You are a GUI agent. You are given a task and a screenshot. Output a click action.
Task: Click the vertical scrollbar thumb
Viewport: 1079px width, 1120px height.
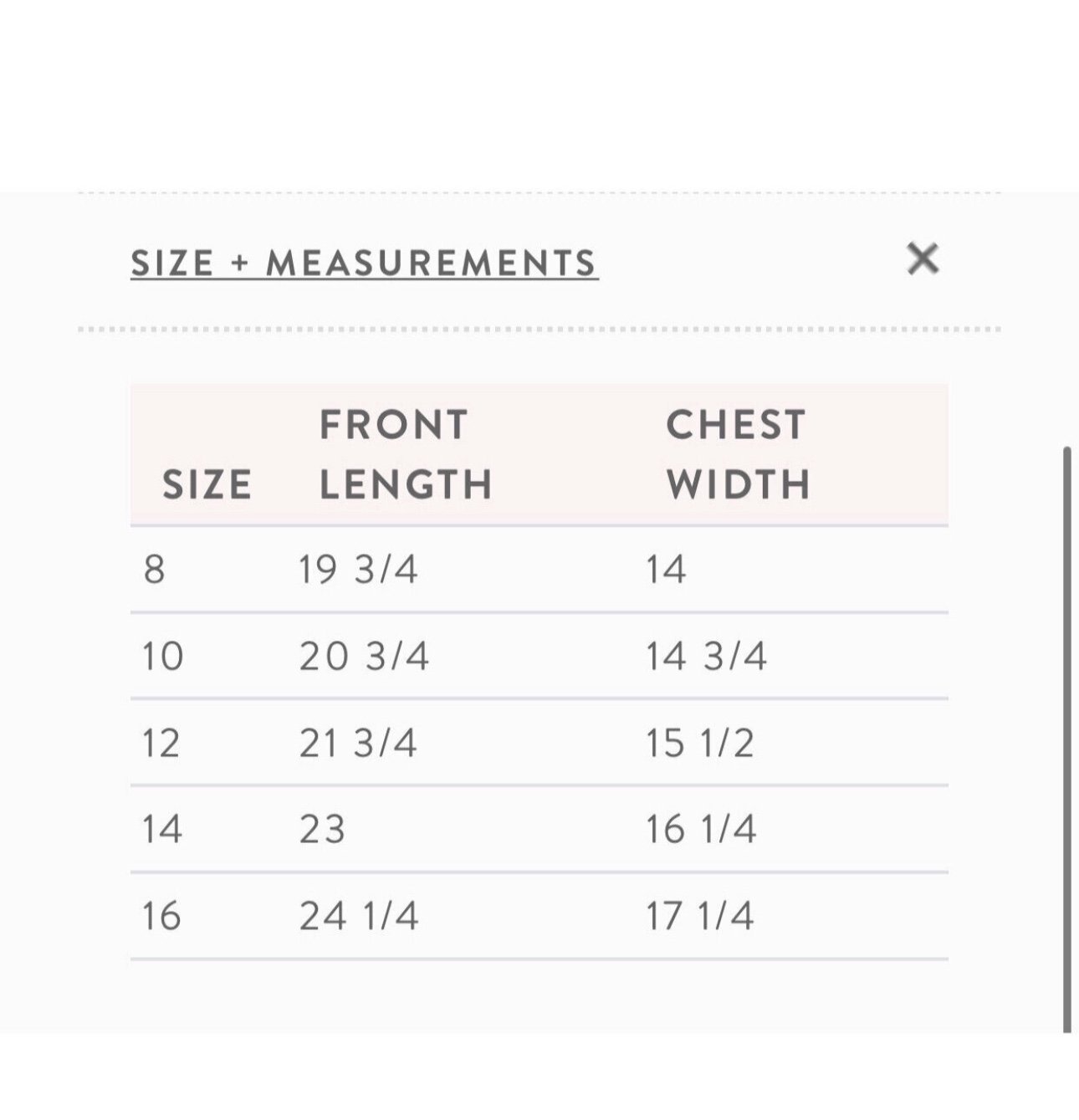click(1067, 739)
